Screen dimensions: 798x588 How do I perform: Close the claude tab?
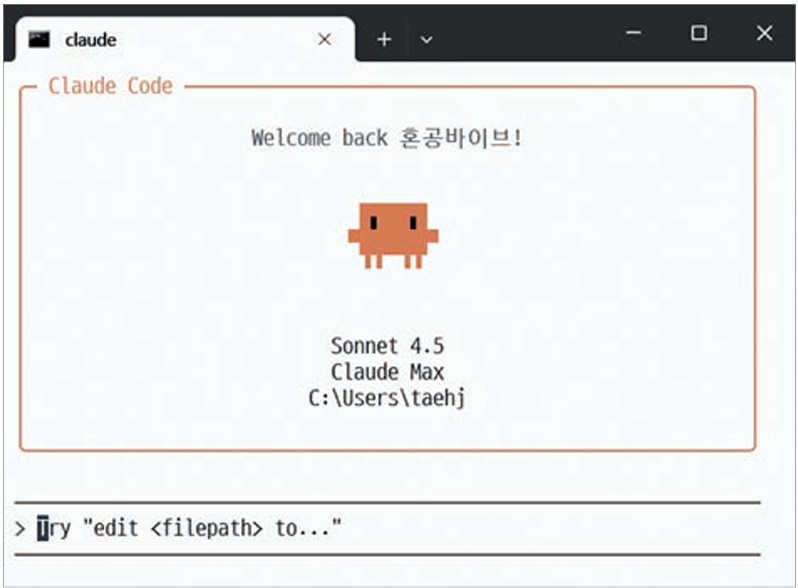pyautogui.click(x=324, y=39)
